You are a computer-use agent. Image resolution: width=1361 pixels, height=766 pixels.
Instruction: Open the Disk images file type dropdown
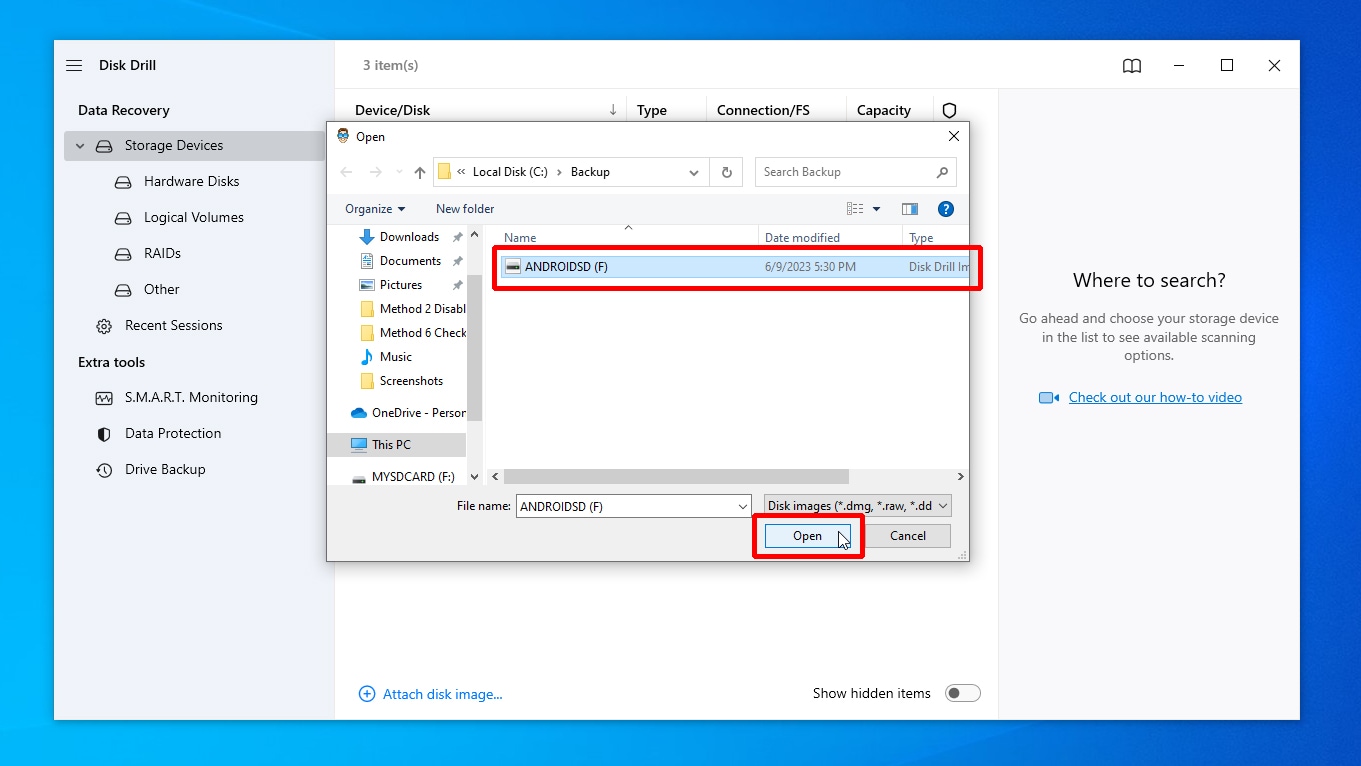click(857, 506)
